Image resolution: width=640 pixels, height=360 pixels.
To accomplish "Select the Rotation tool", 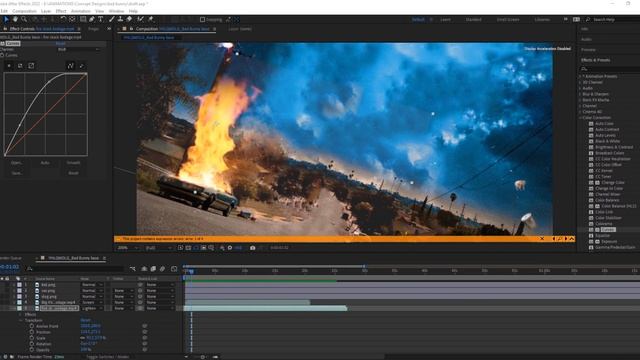I will tap(63, 19).
